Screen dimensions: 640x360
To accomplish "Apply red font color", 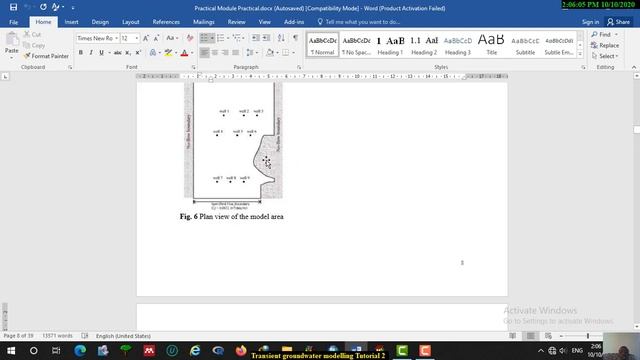I will coord(184,52).
